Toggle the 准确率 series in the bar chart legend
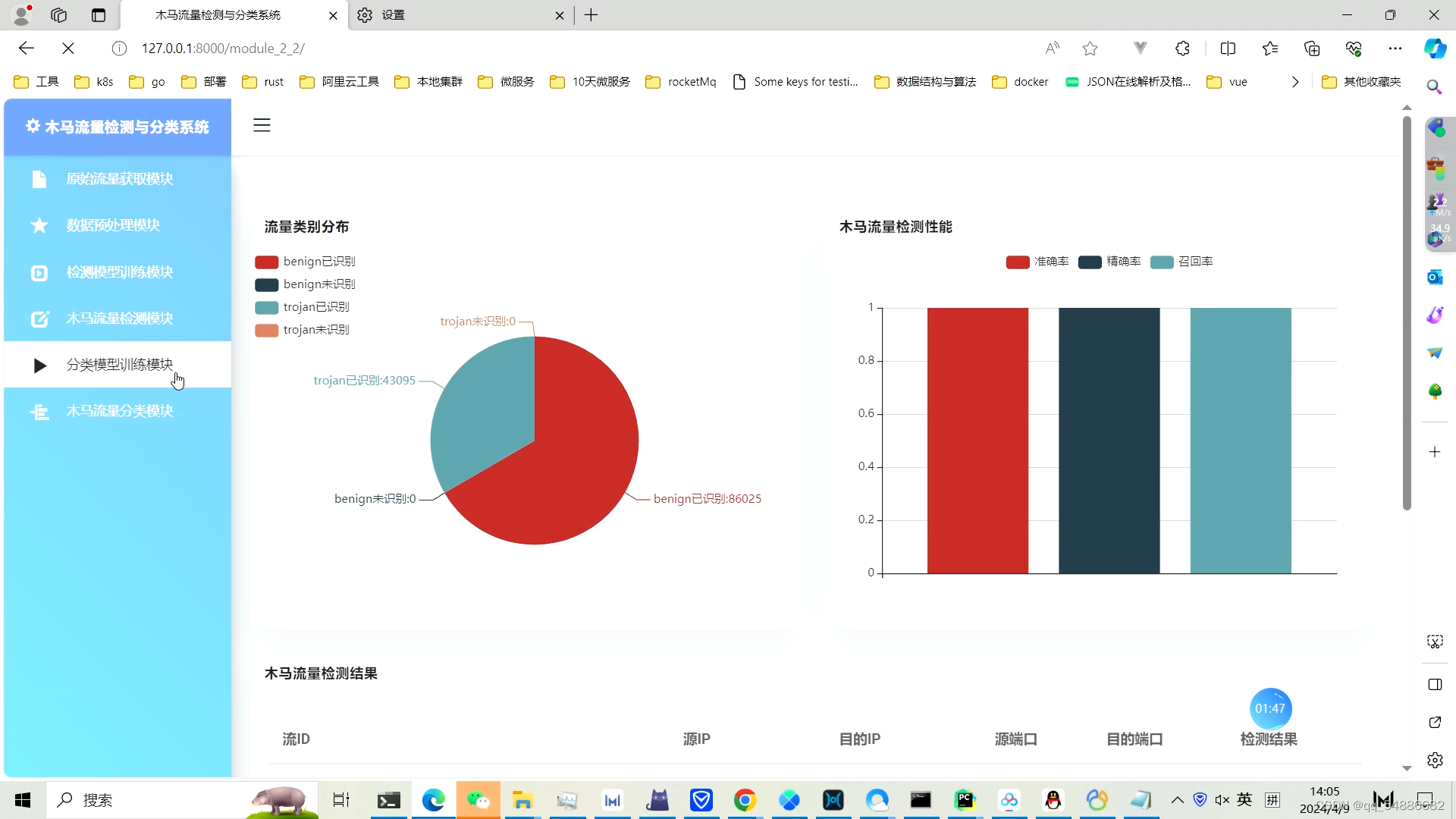This screenshot has width=1456, height=819. (1037, 262)
